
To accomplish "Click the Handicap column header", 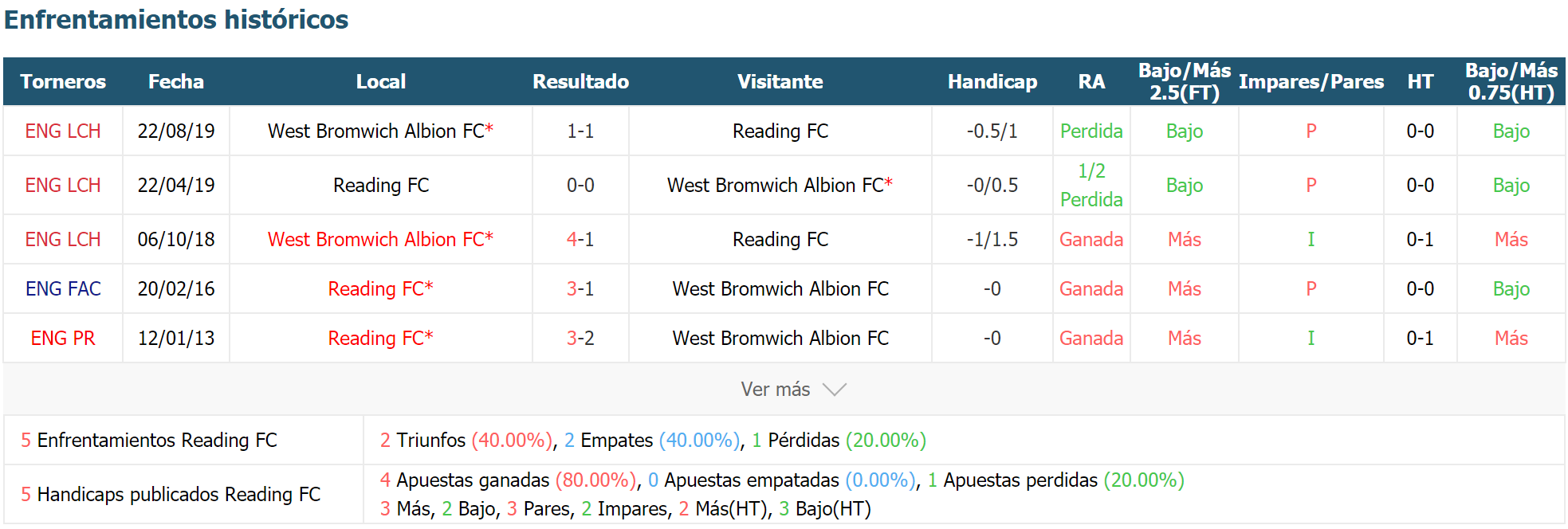I will [x=992, y=82].
